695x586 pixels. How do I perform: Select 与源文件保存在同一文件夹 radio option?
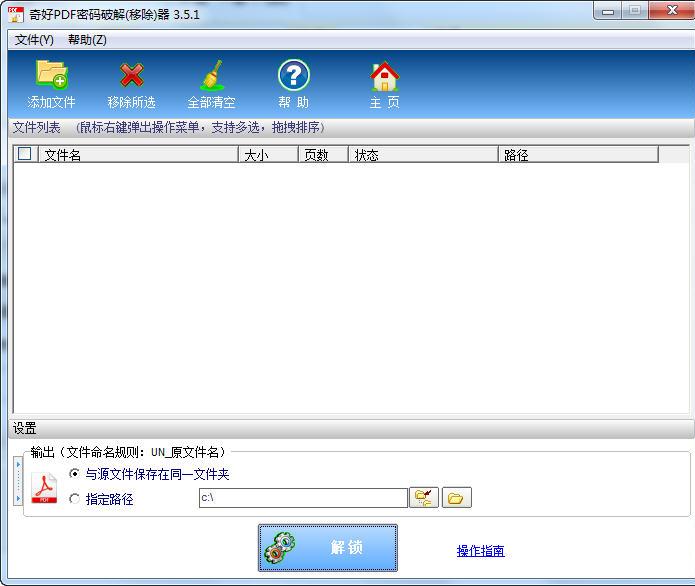tap(75, 474)
